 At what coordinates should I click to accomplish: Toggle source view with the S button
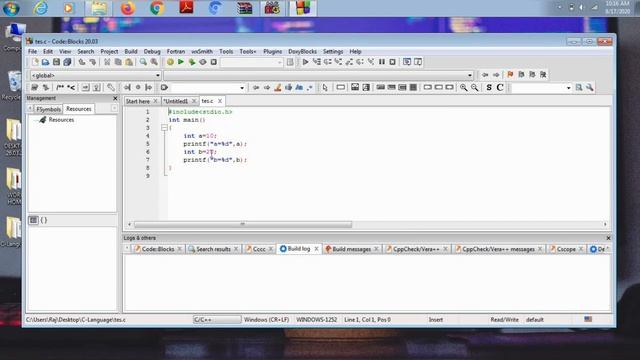click(x=489, y=87)
